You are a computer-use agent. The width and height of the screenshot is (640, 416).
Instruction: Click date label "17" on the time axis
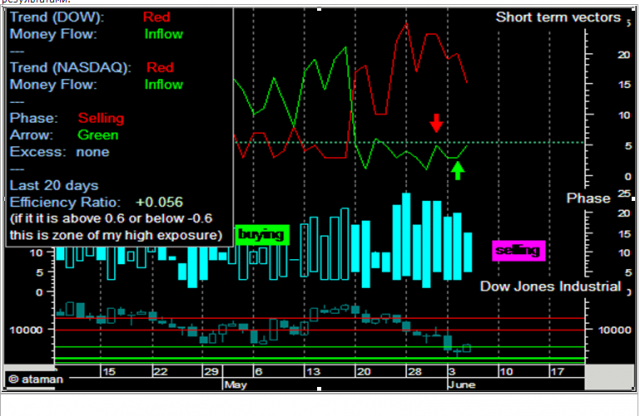[x=557, y=372]
